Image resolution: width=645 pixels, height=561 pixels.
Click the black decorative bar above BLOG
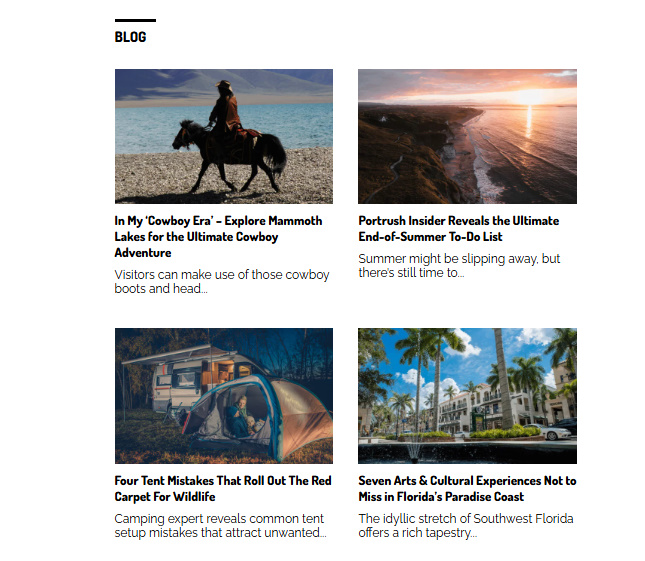point(135,20)
